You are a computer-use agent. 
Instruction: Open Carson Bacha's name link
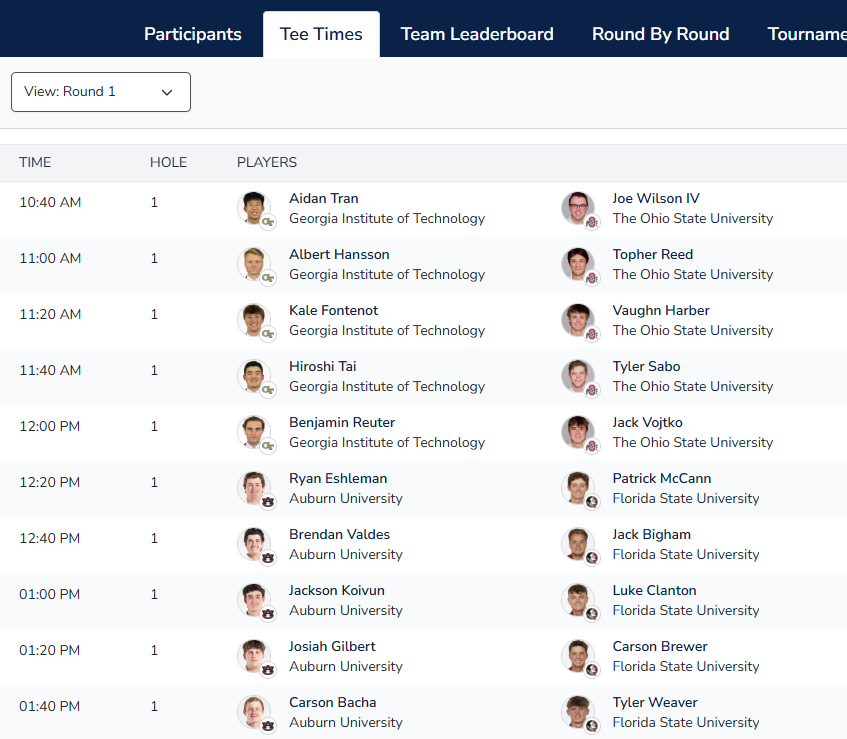333,702
